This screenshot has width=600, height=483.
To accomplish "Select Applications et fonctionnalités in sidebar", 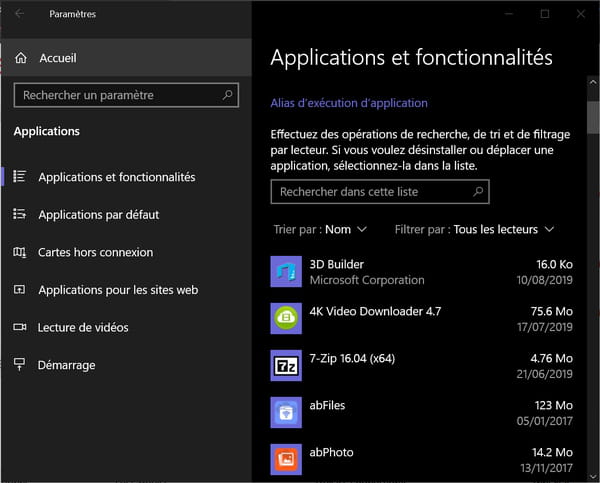I will (126, 177).
